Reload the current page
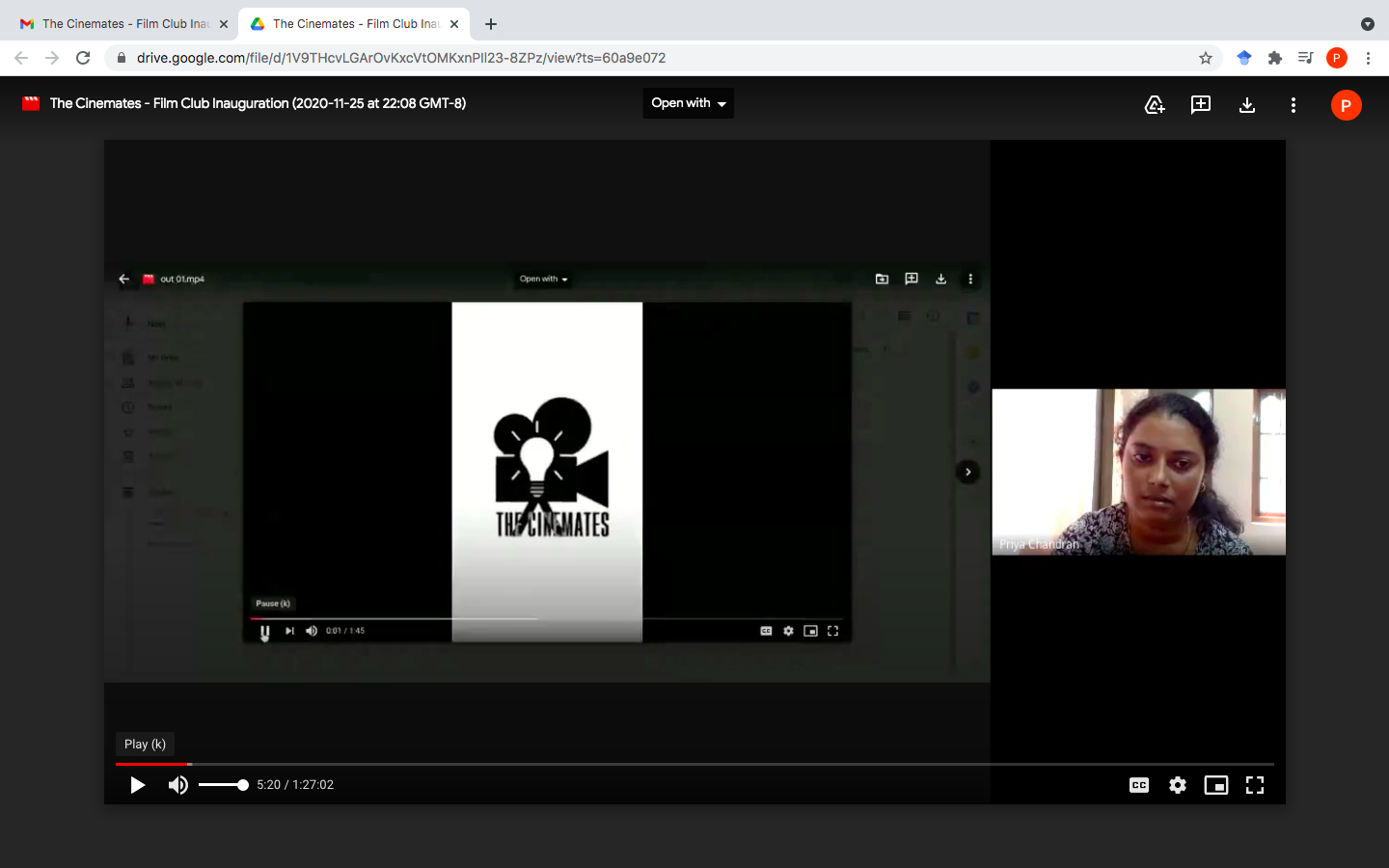Viewport: 1389px width, 868px height. click(x=83, y=58)
